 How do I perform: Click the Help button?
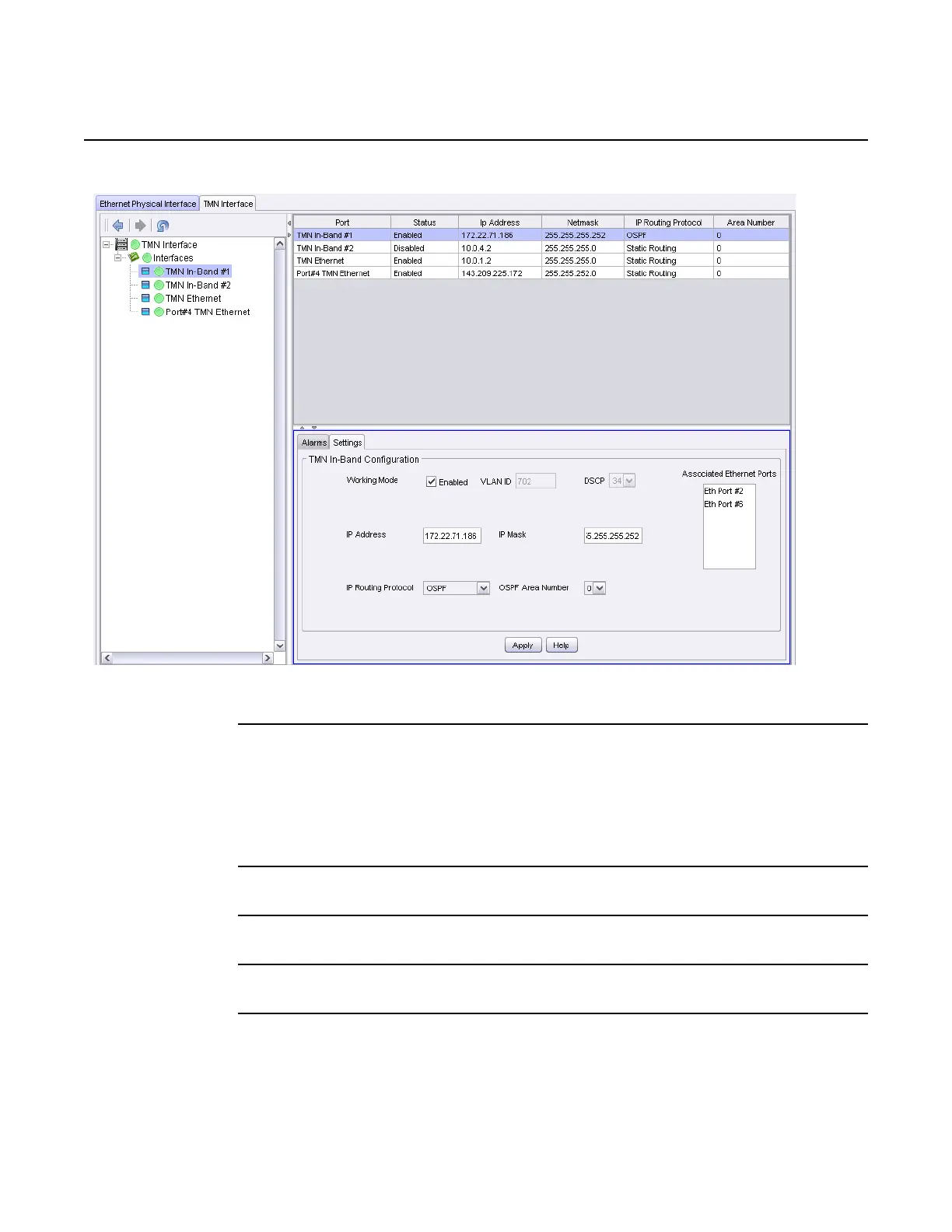click(x=562, y=646)
